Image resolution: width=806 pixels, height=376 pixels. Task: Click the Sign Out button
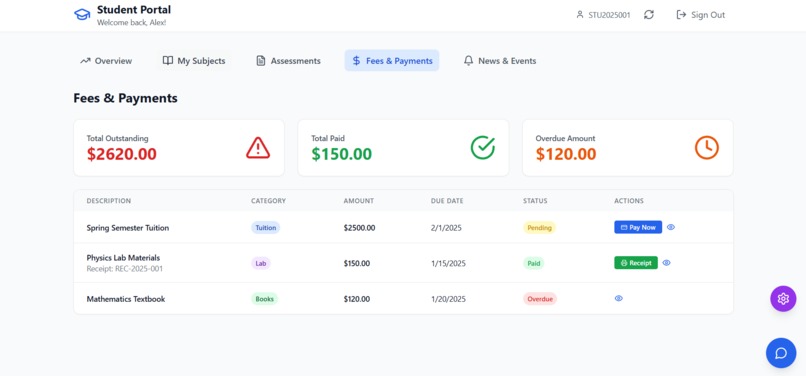tap(700, 15)
